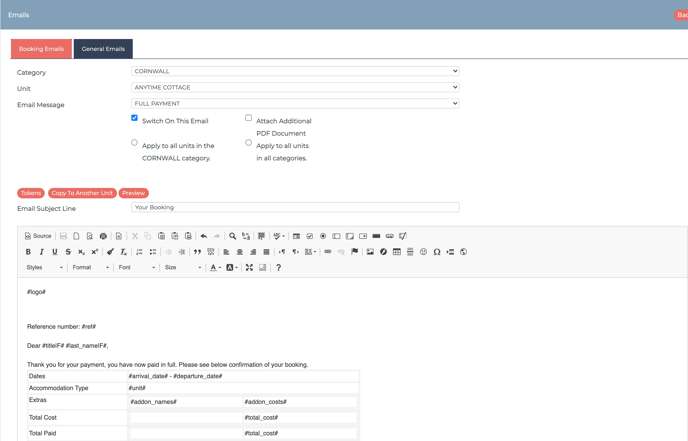Image resolution: width=688 pixels, height=441 pixels.
Task: Select Apply to all units in CORNWALL category
Action: [x=134, y=143]
